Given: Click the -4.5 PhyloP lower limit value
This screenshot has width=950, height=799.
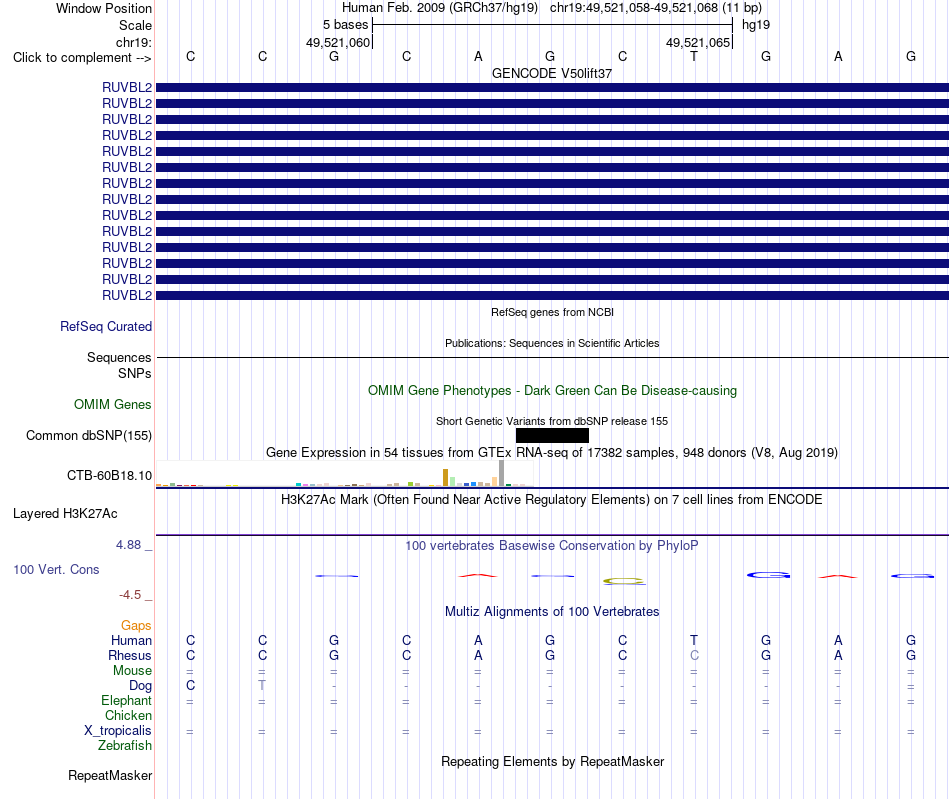Looking at the screenshot, I should [x=130, y=595].
